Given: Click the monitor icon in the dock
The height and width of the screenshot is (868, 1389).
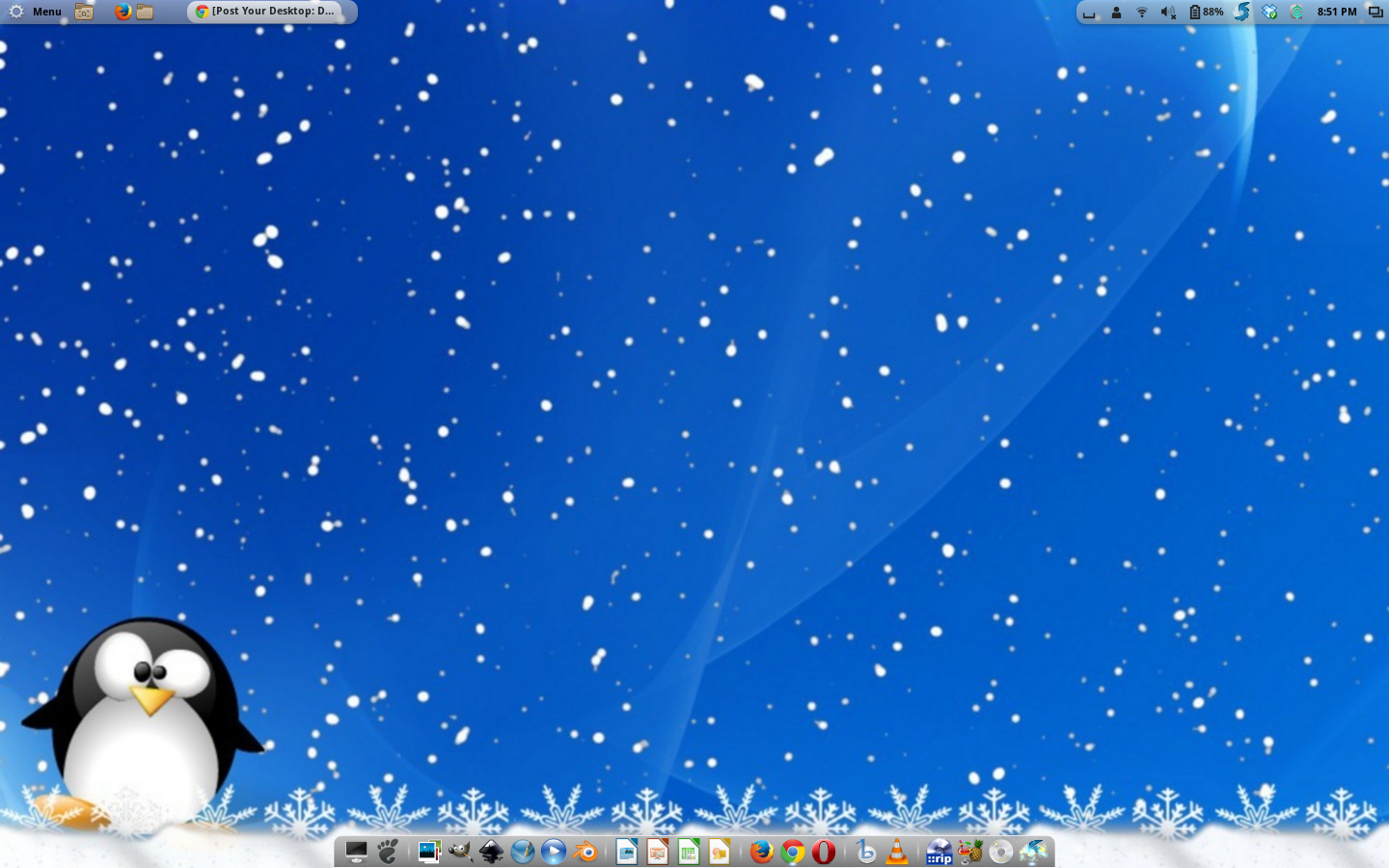Looking at the screenshot, I should point(357,852).
